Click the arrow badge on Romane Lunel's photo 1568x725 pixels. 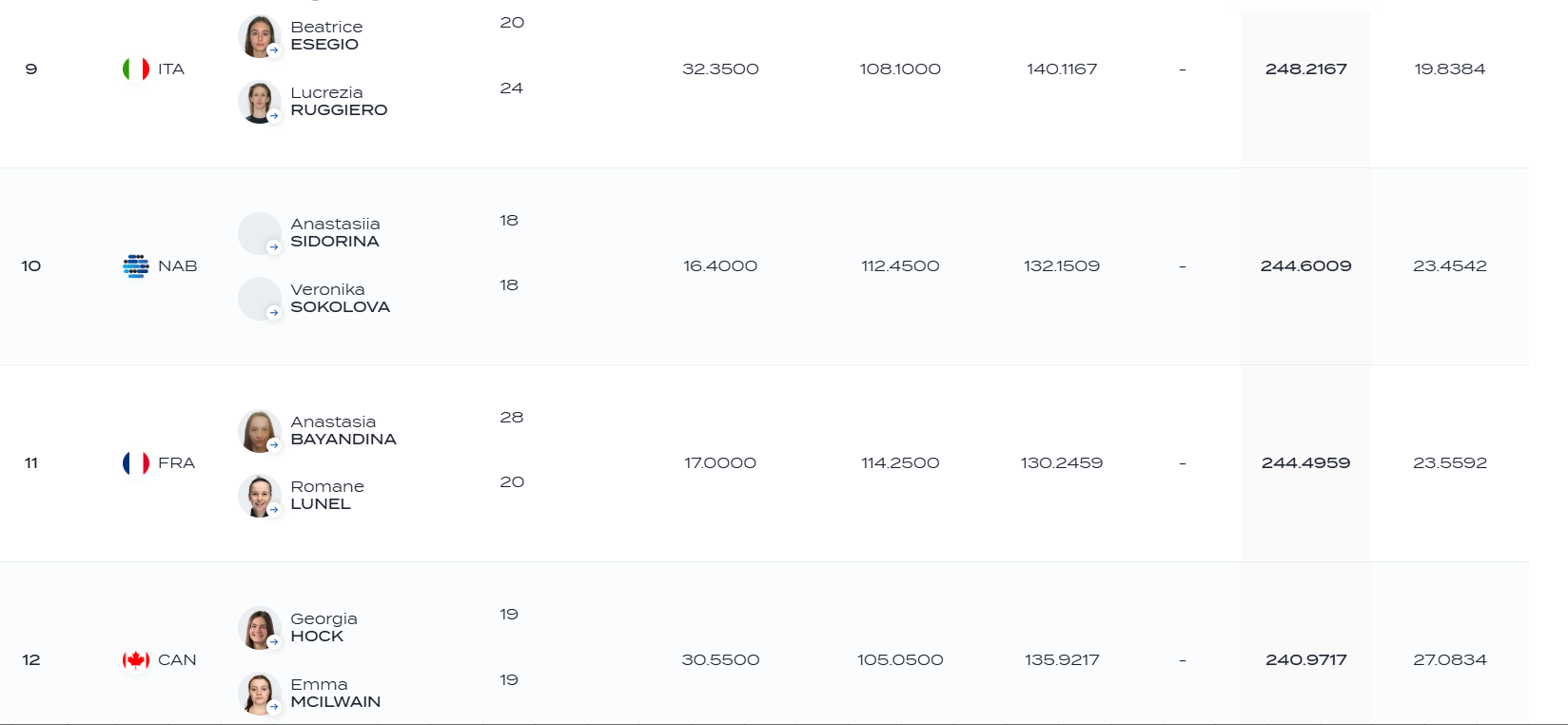pyautogui.click(x=274, y=510)
